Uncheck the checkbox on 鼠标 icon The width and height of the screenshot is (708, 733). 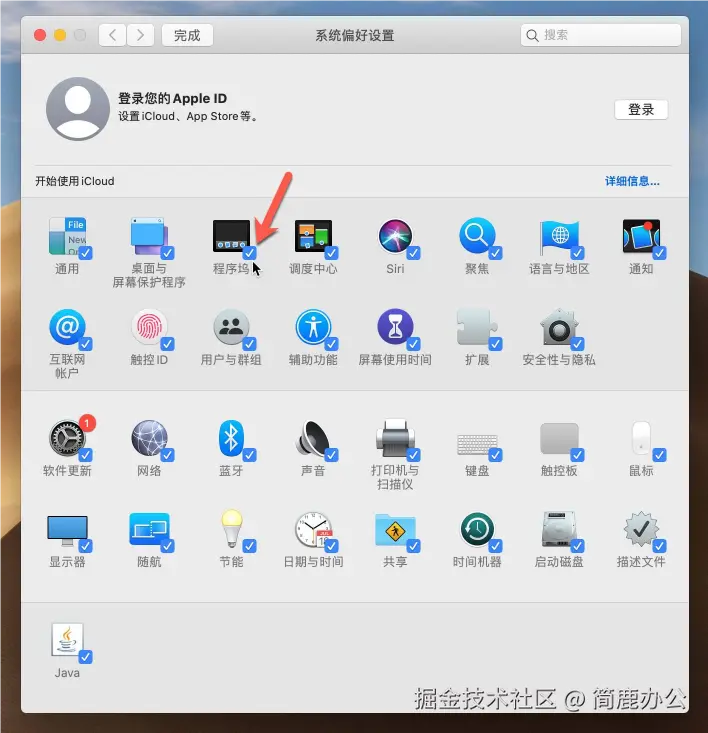tap(659, 454)
